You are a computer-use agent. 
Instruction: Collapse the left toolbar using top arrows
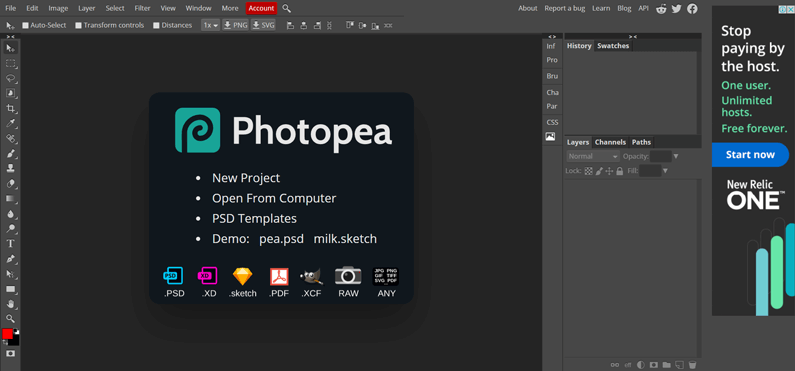[10, 36]
